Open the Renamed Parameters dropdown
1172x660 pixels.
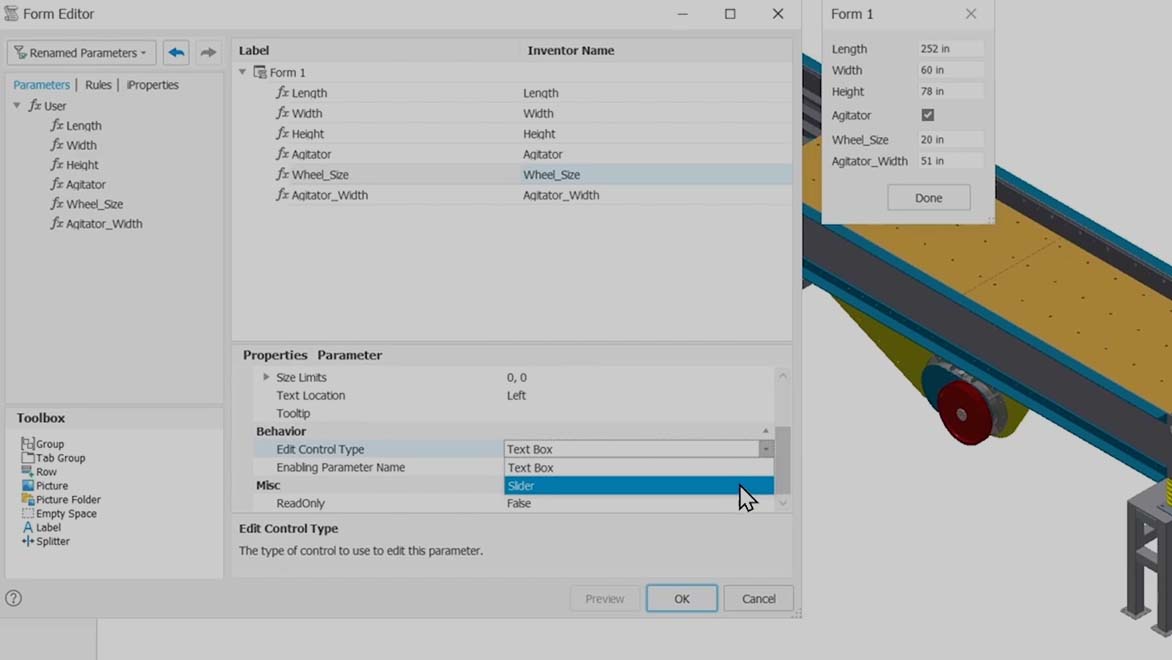81,52
